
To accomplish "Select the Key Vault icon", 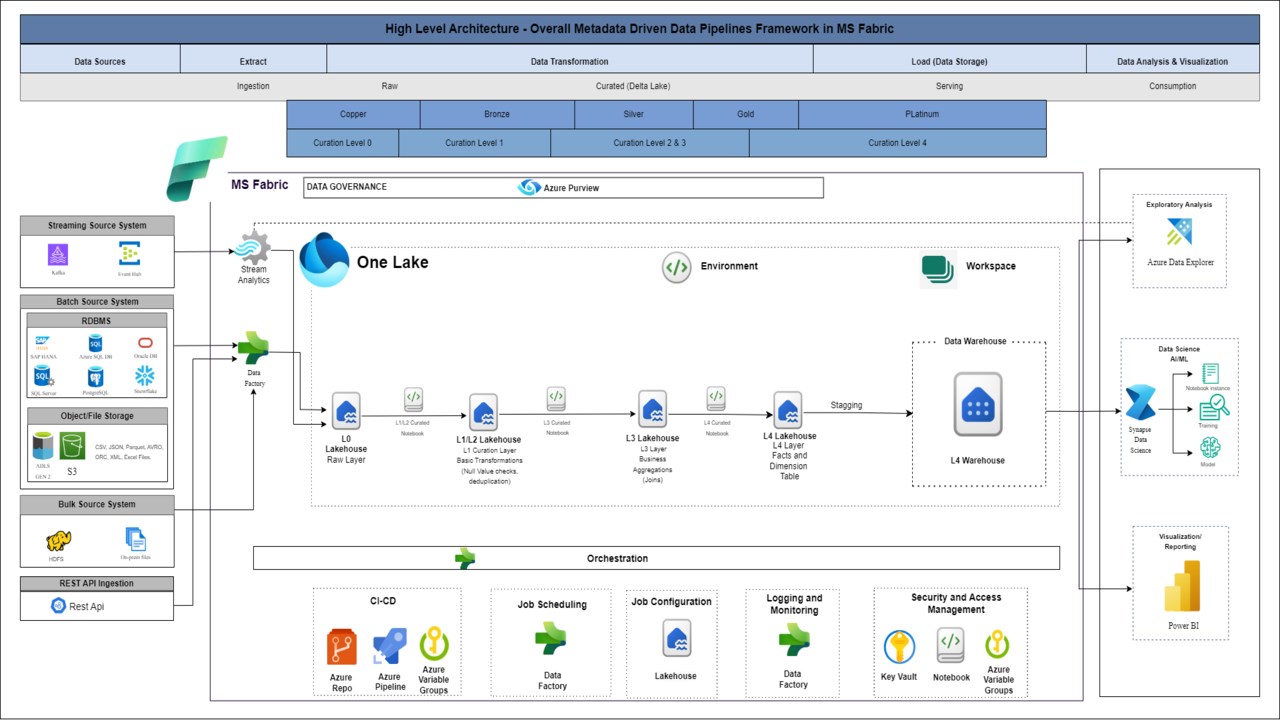I will (x=899, y=647).
